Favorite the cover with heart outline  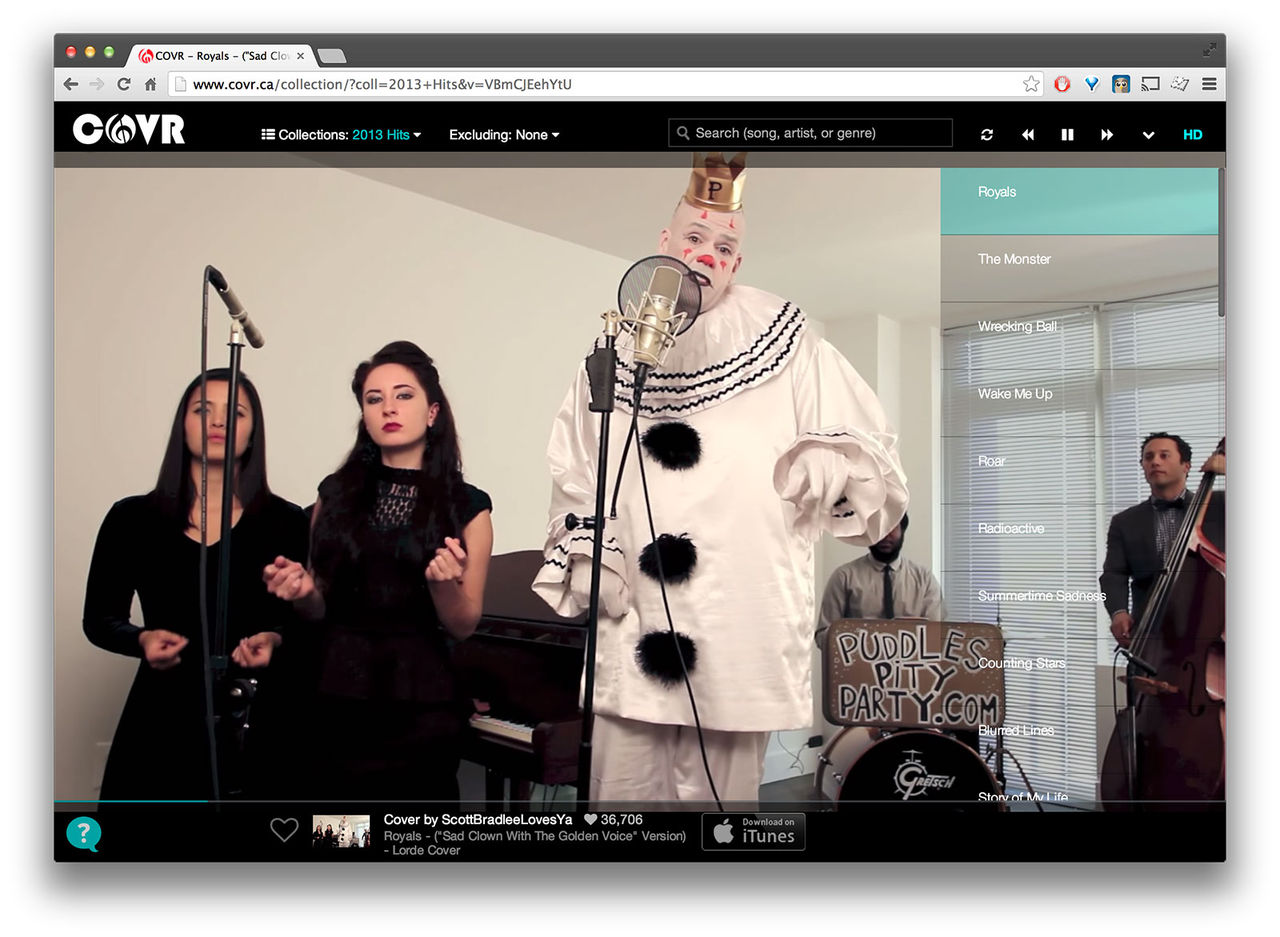[x=284, y=830]
